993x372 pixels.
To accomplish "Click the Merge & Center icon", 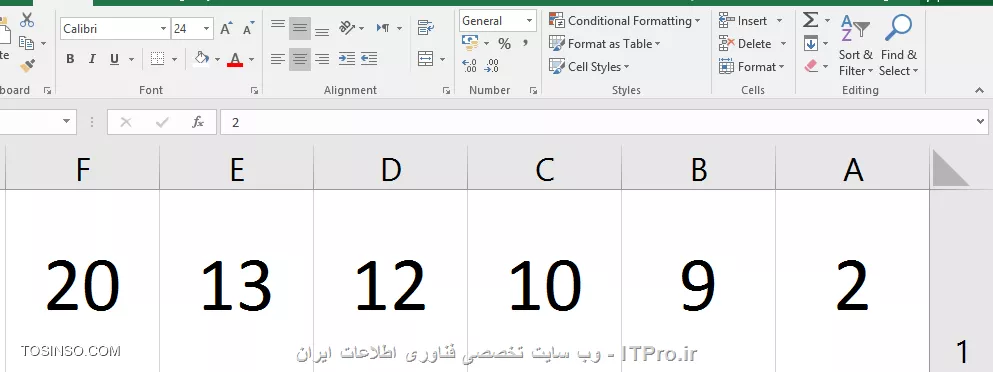I will (426, 59).
